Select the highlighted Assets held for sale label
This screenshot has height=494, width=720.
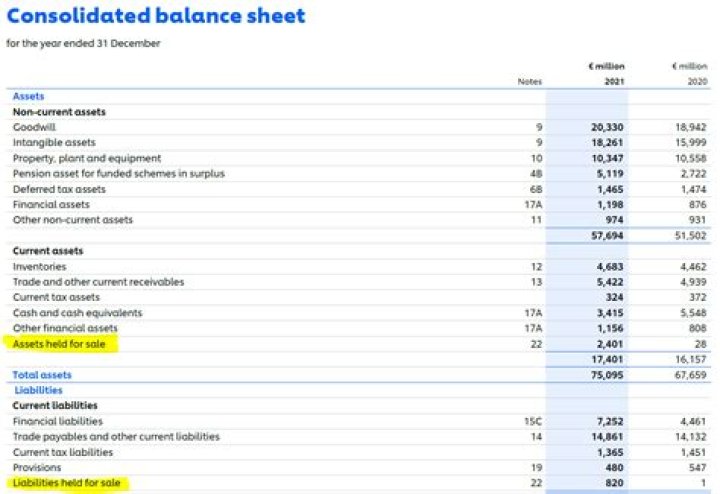click(x=58, y=344)
